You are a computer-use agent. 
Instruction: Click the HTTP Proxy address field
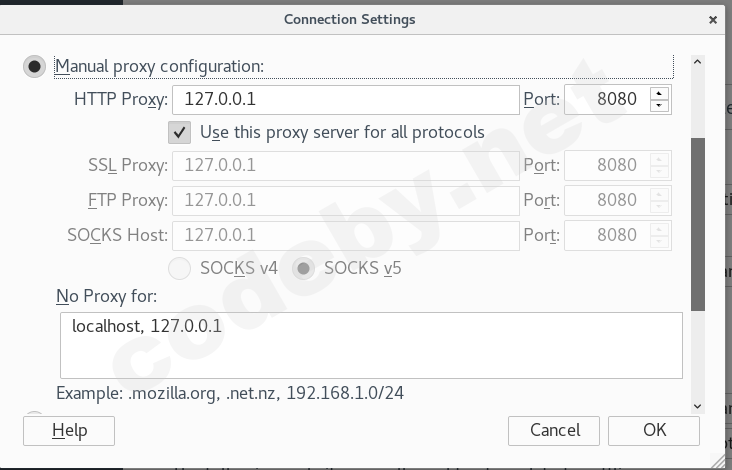[x=345, y=100]
